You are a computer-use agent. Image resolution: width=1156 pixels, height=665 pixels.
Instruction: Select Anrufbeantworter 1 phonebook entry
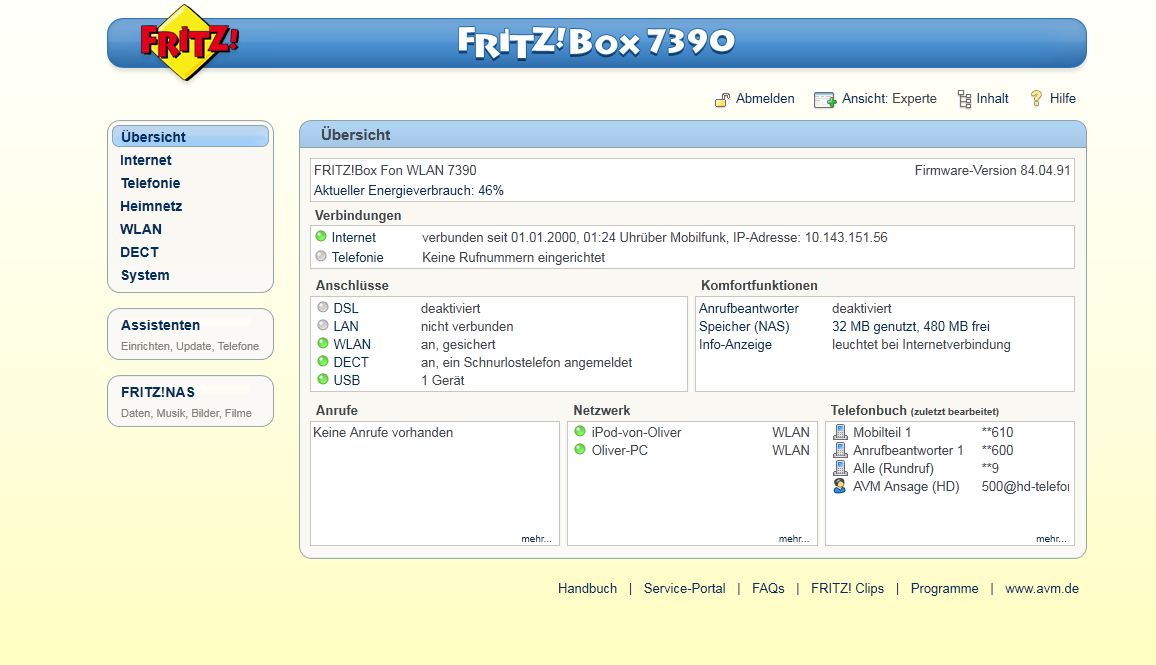click(908, 450)
